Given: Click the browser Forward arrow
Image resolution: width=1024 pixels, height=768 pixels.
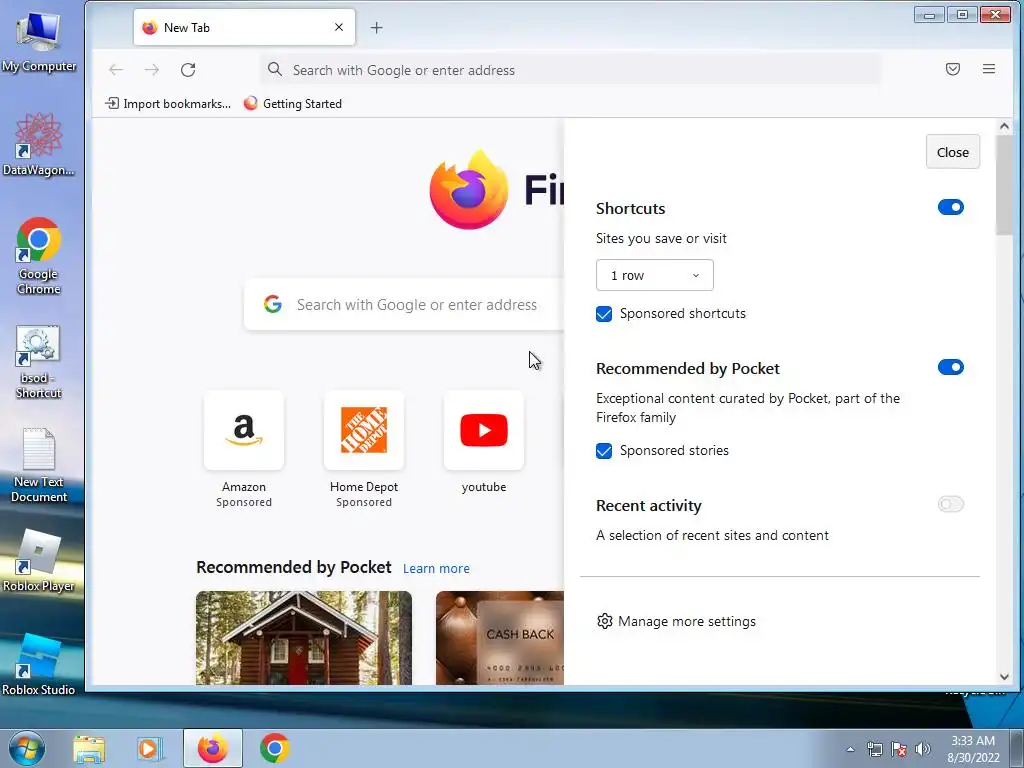Looking at the screenshot, I should [x=152, y=70].
